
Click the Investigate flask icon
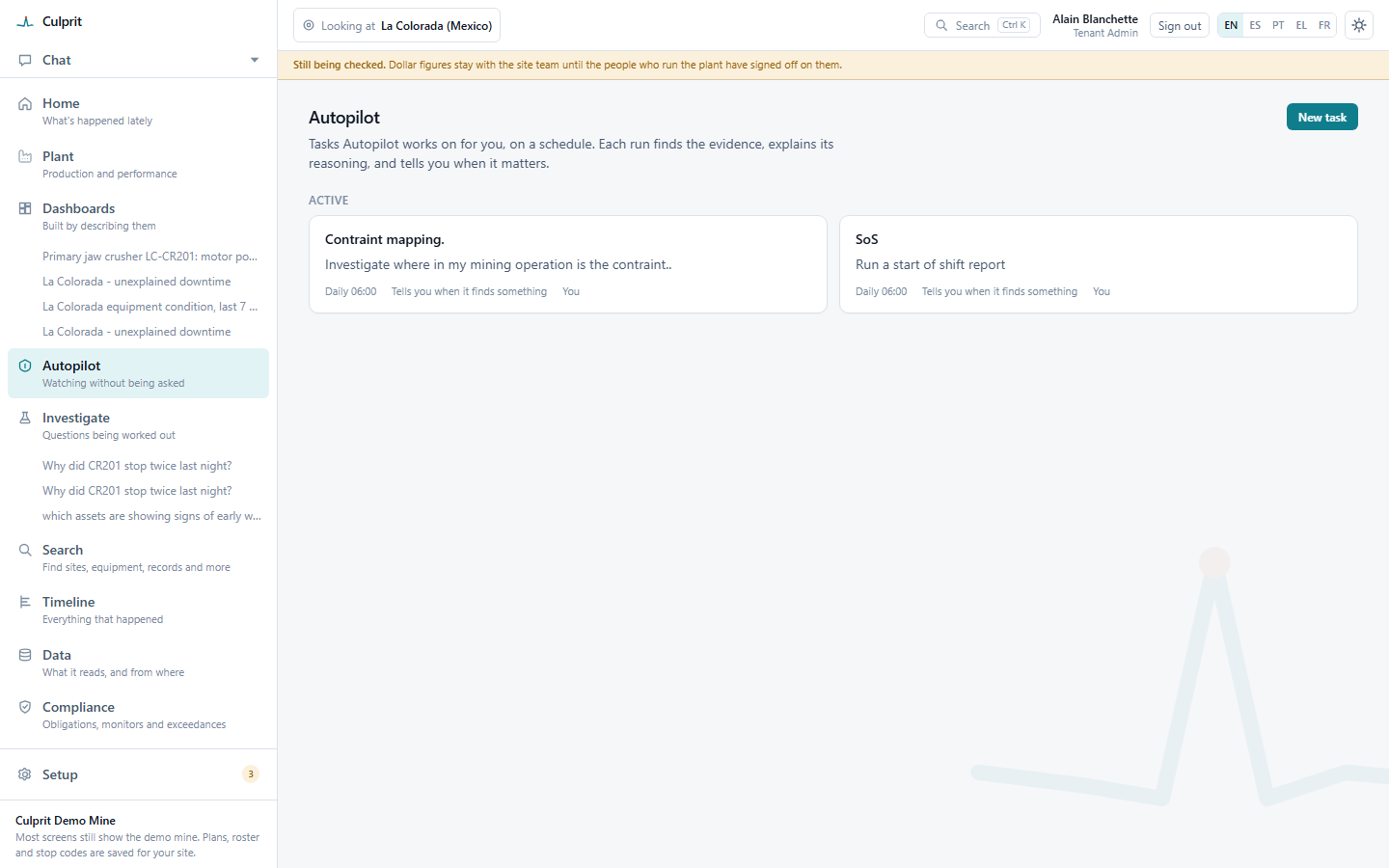(25, 418)
